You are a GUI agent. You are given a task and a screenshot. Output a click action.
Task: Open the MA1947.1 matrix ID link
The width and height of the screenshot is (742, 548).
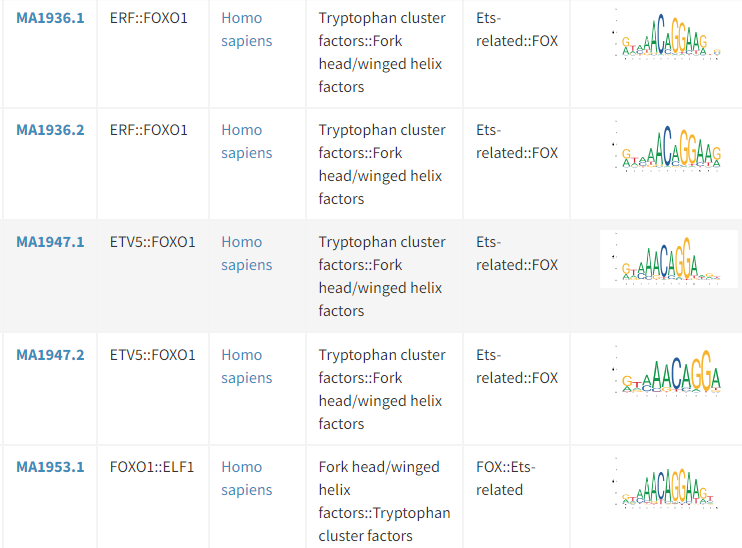coord(50,242)
